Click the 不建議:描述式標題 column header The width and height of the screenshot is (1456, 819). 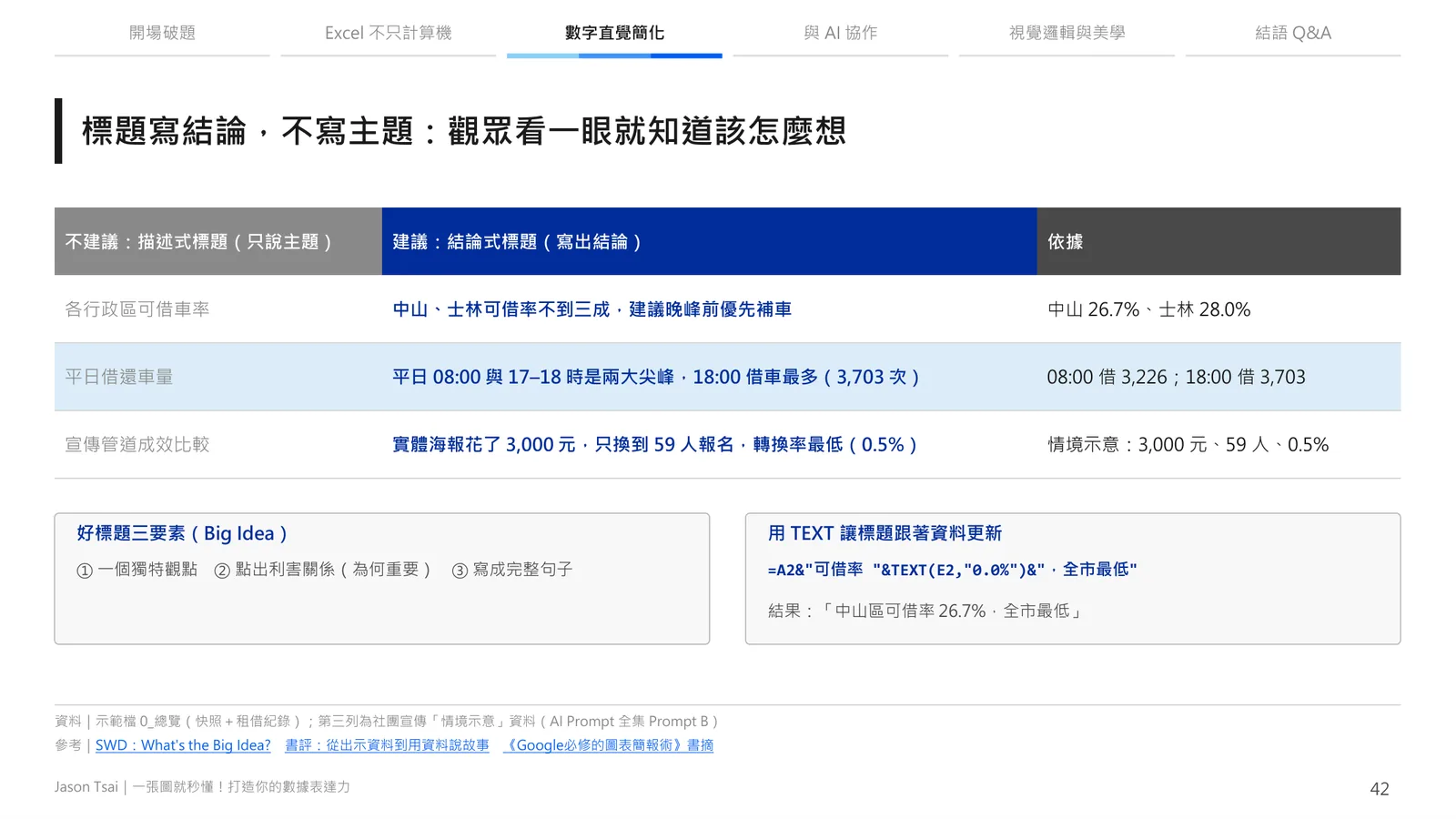tap(218, 241)
